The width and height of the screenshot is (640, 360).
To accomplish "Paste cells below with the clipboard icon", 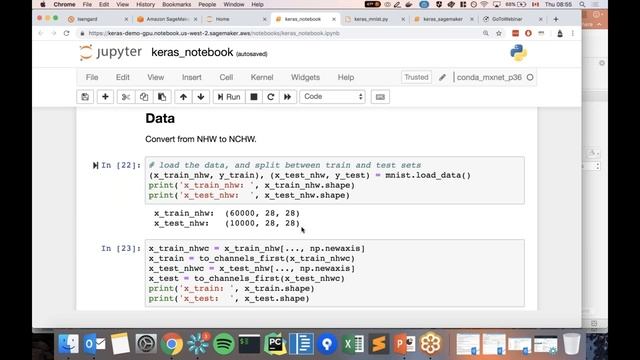I will [162, 97].
